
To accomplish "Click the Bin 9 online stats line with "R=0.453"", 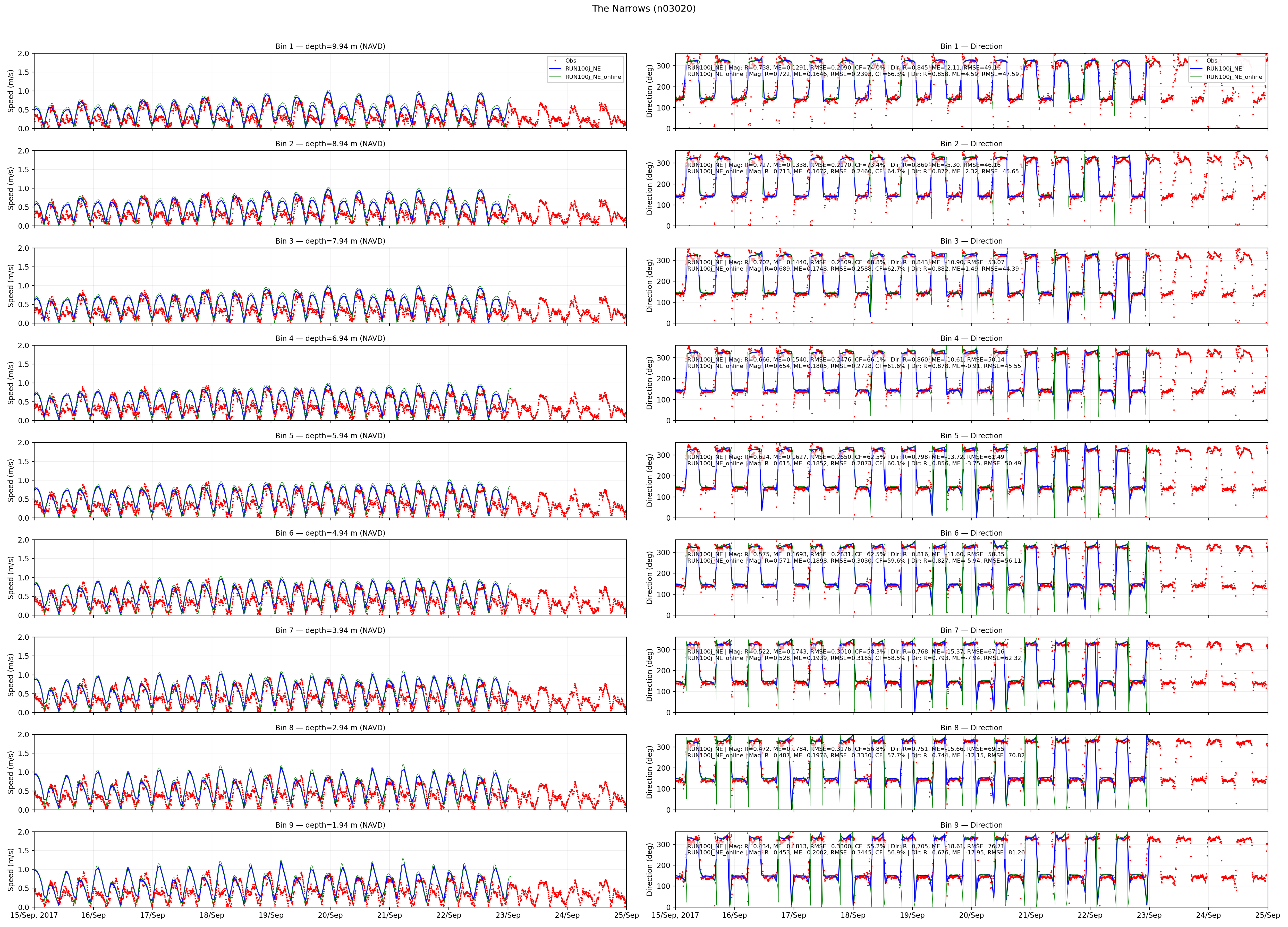I will pyautogui.click(x=856, y=853).
